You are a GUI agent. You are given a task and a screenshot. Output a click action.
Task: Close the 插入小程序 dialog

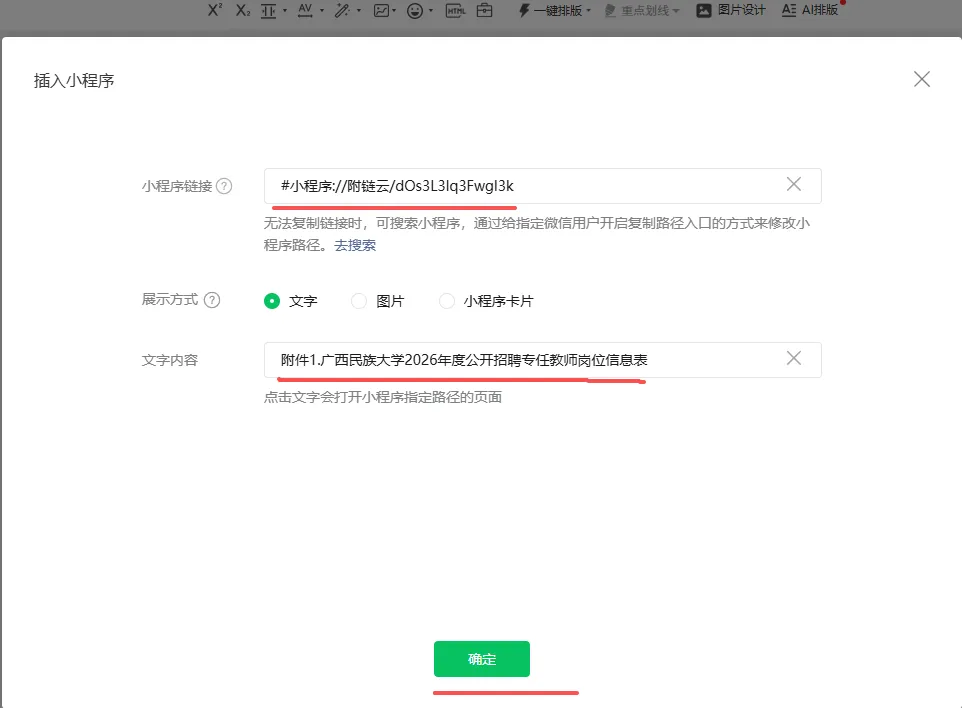922,79
